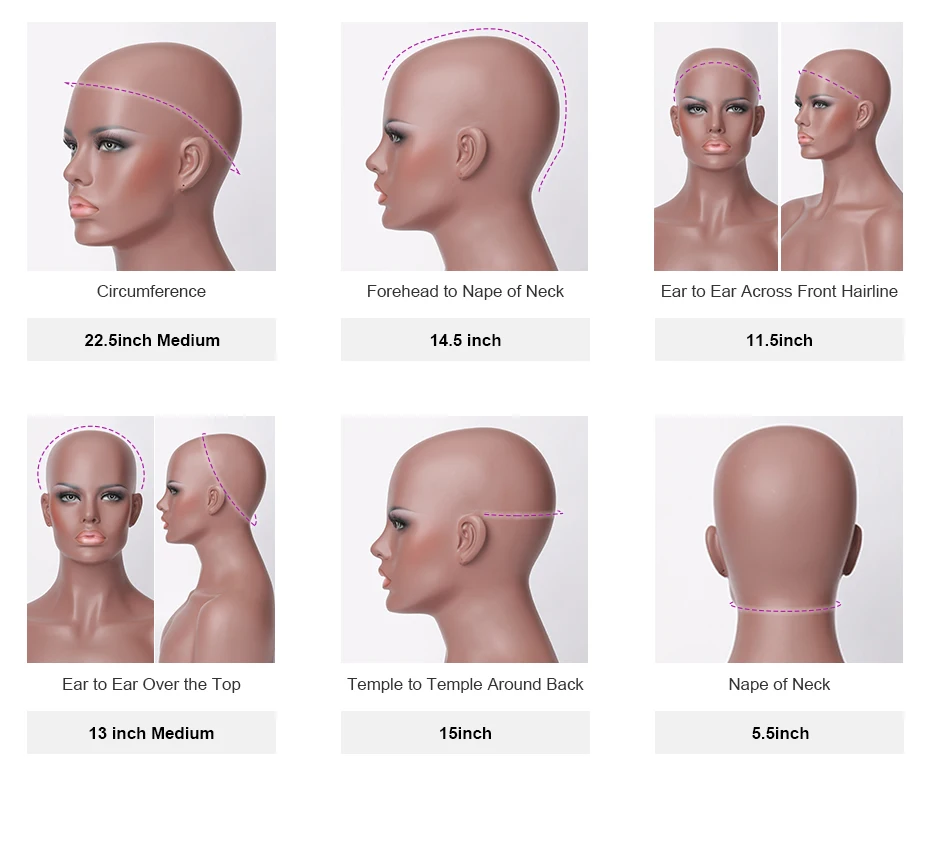Click the 22.5inch Medium measurement box
The height and width of the screenshot is (850, 930).
(151, 340)
